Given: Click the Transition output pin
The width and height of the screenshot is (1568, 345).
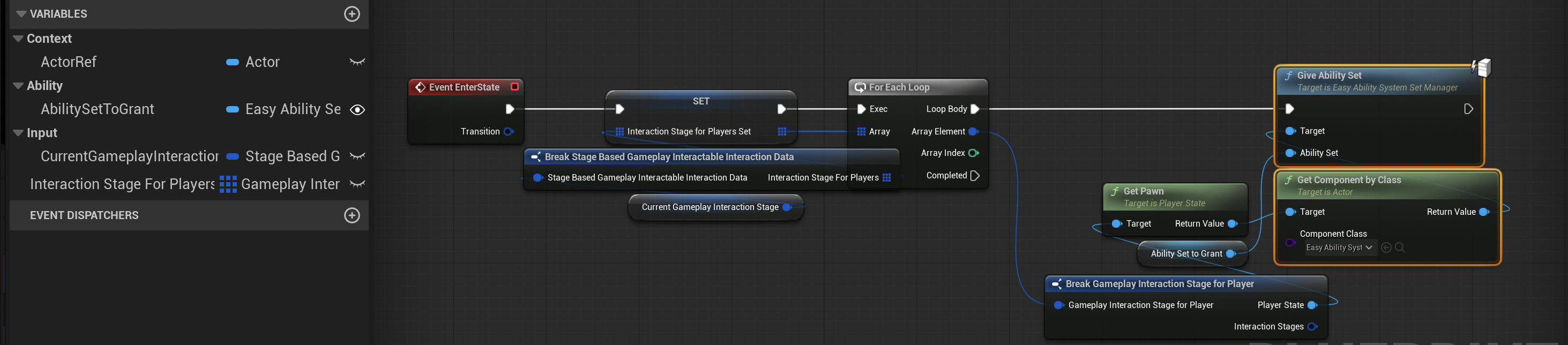Looking at the screenshot, I should pos(508,131).
